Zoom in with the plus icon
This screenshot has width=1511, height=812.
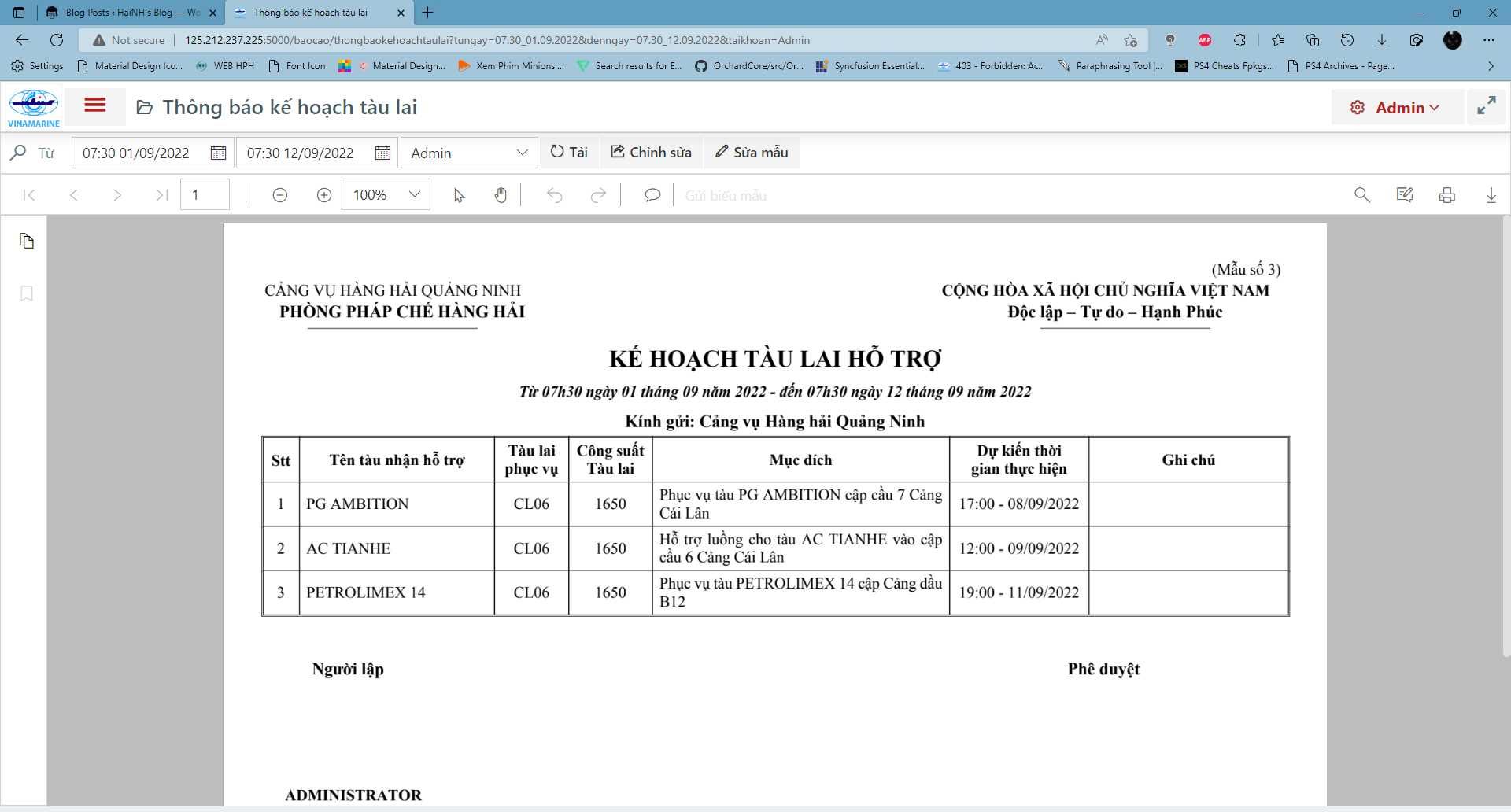(x=323, y=195)
